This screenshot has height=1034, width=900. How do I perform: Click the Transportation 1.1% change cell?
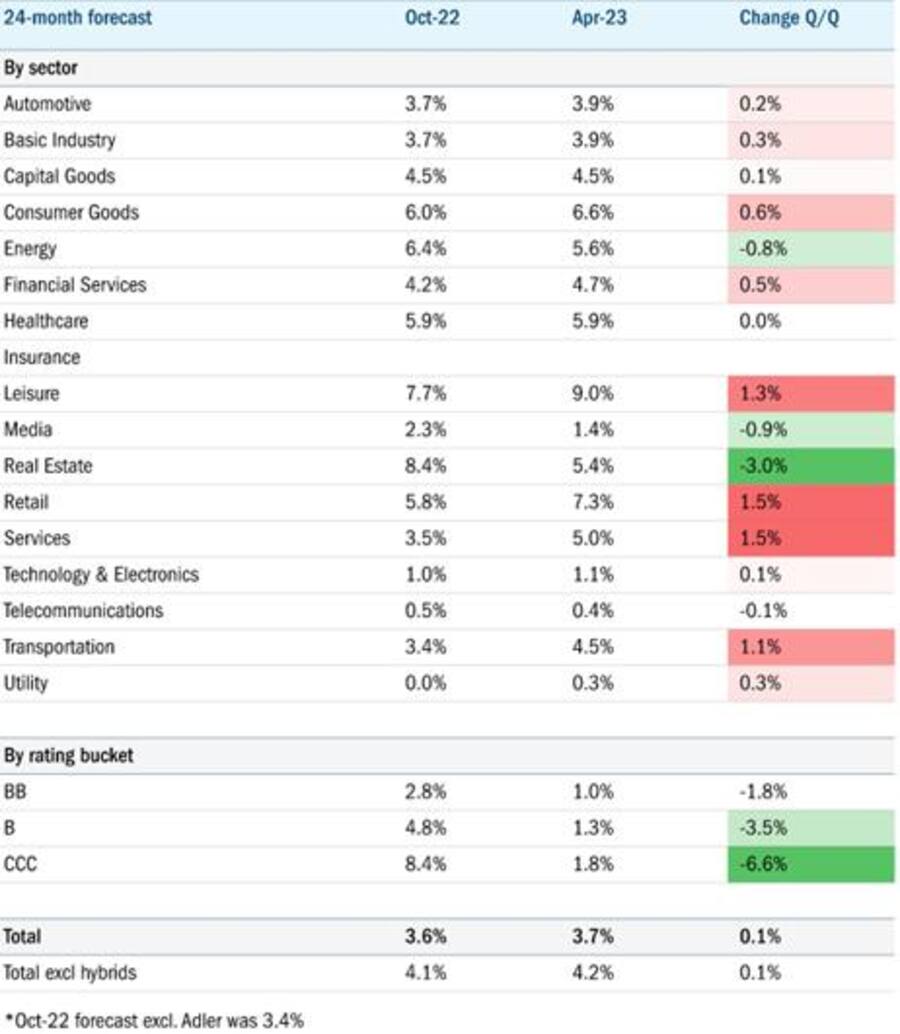click(811, 648)
